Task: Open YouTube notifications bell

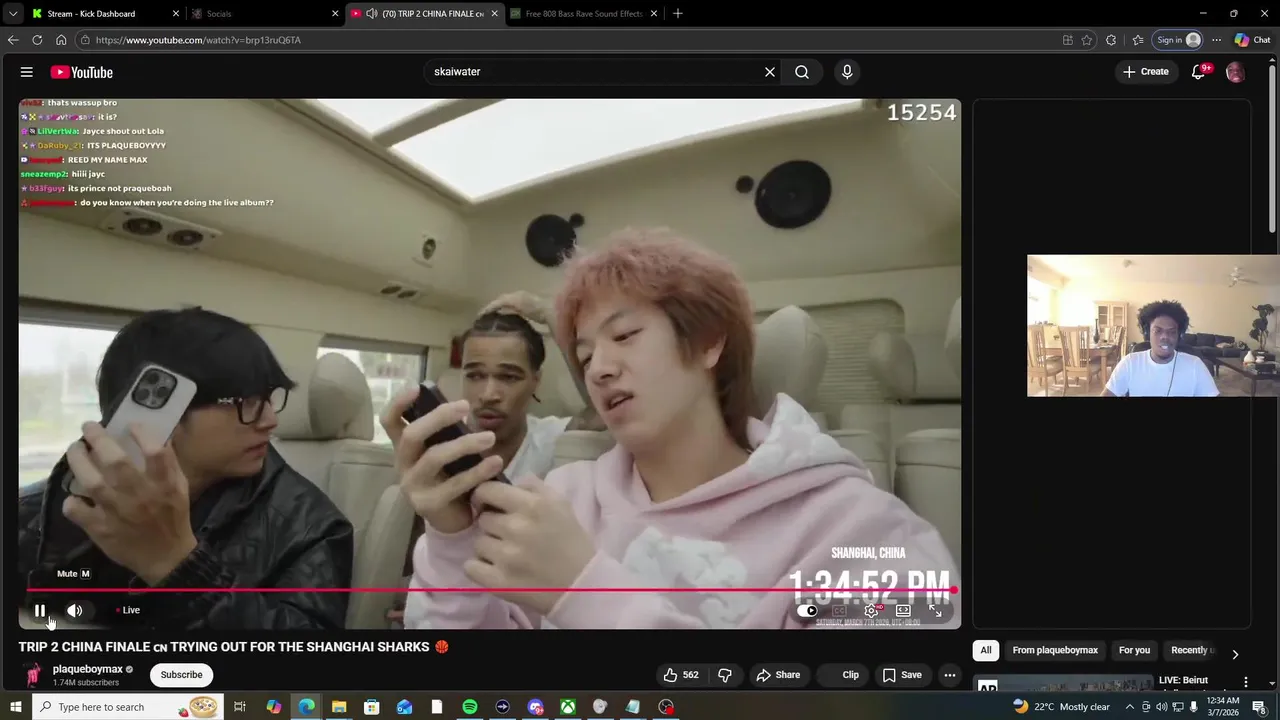Action: 1199,72
